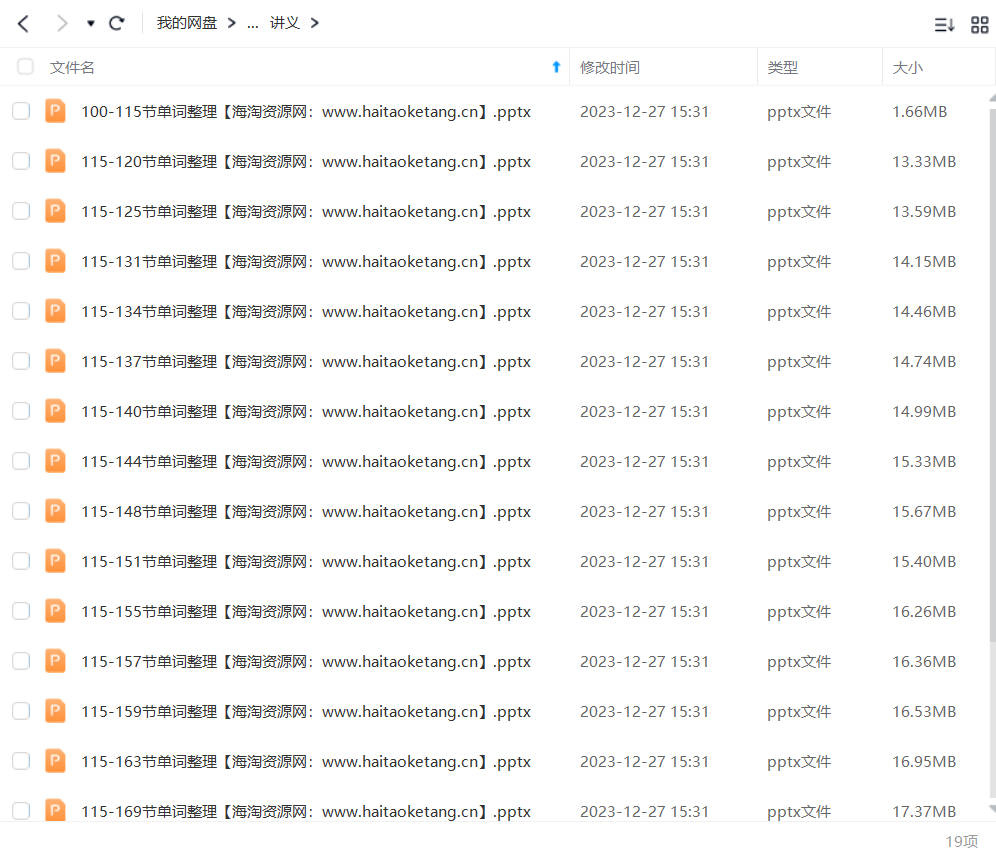
Task: Click the 15.40MB size cell
Action: pyautogui.click(x=924, y=562)
